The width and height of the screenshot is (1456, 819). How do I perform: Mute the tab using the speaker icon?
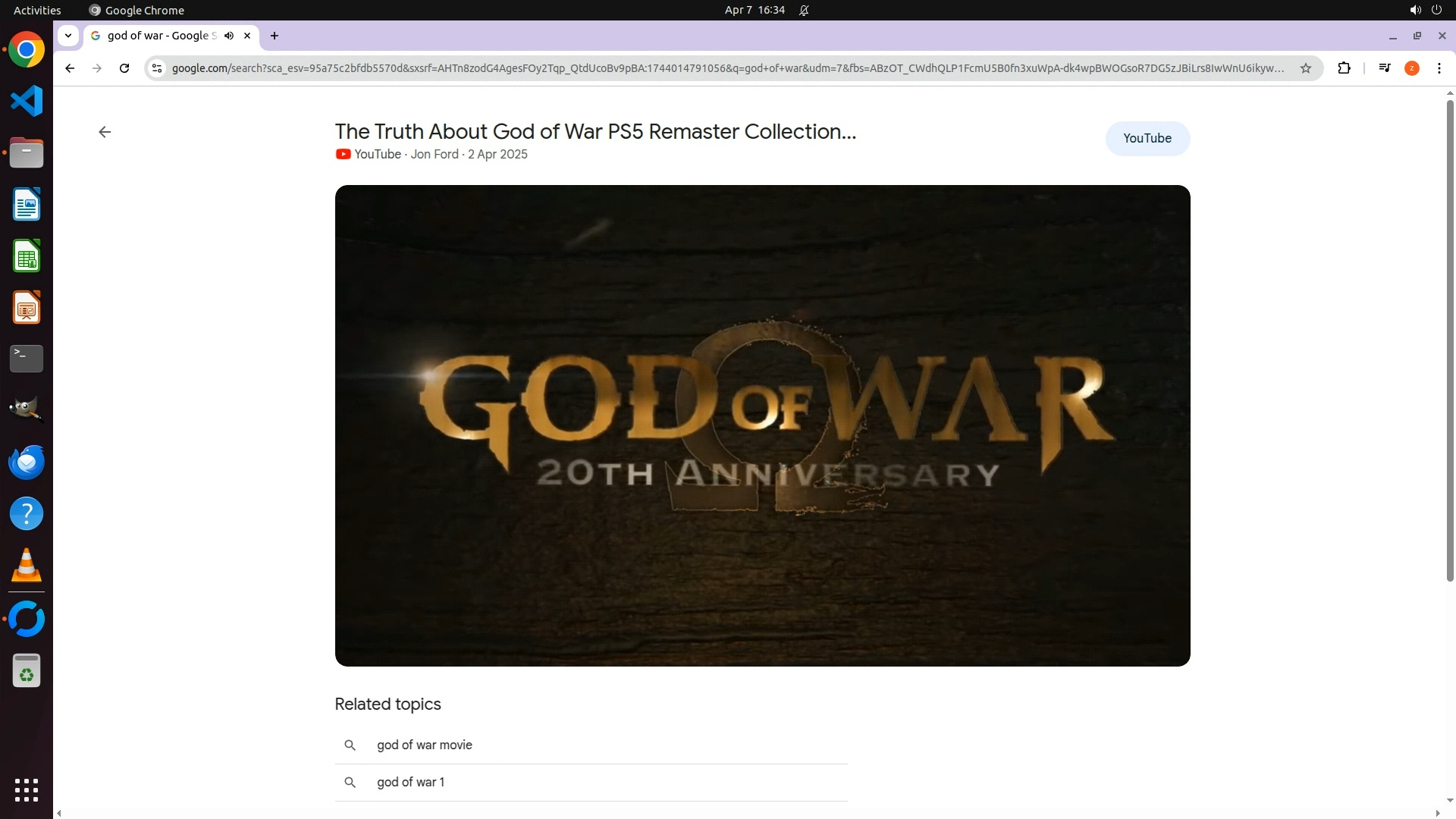coord(229,36)
